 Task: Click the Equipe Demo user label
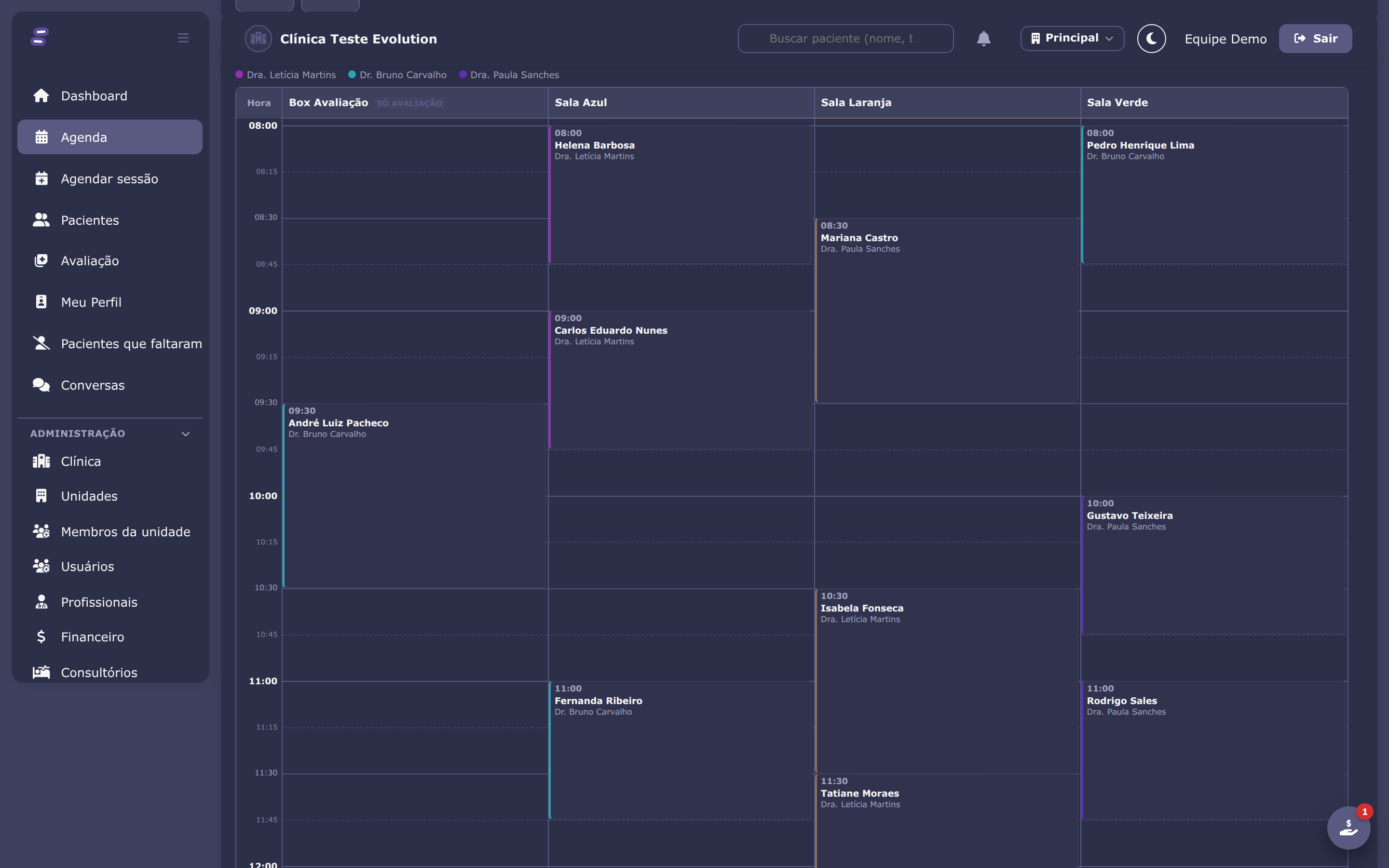(x=1226, y=39)
